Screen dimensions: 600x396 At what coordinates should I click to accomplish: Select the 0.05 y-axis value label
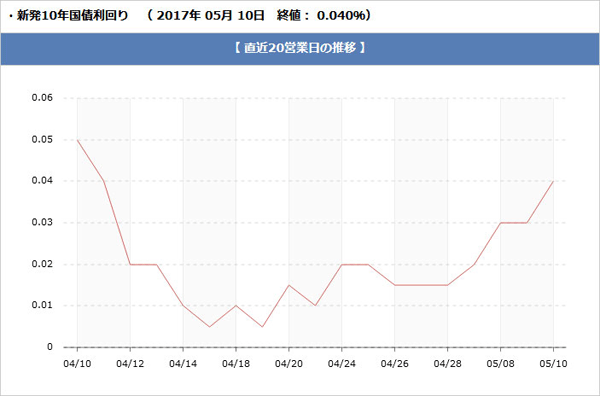[42, 140]
